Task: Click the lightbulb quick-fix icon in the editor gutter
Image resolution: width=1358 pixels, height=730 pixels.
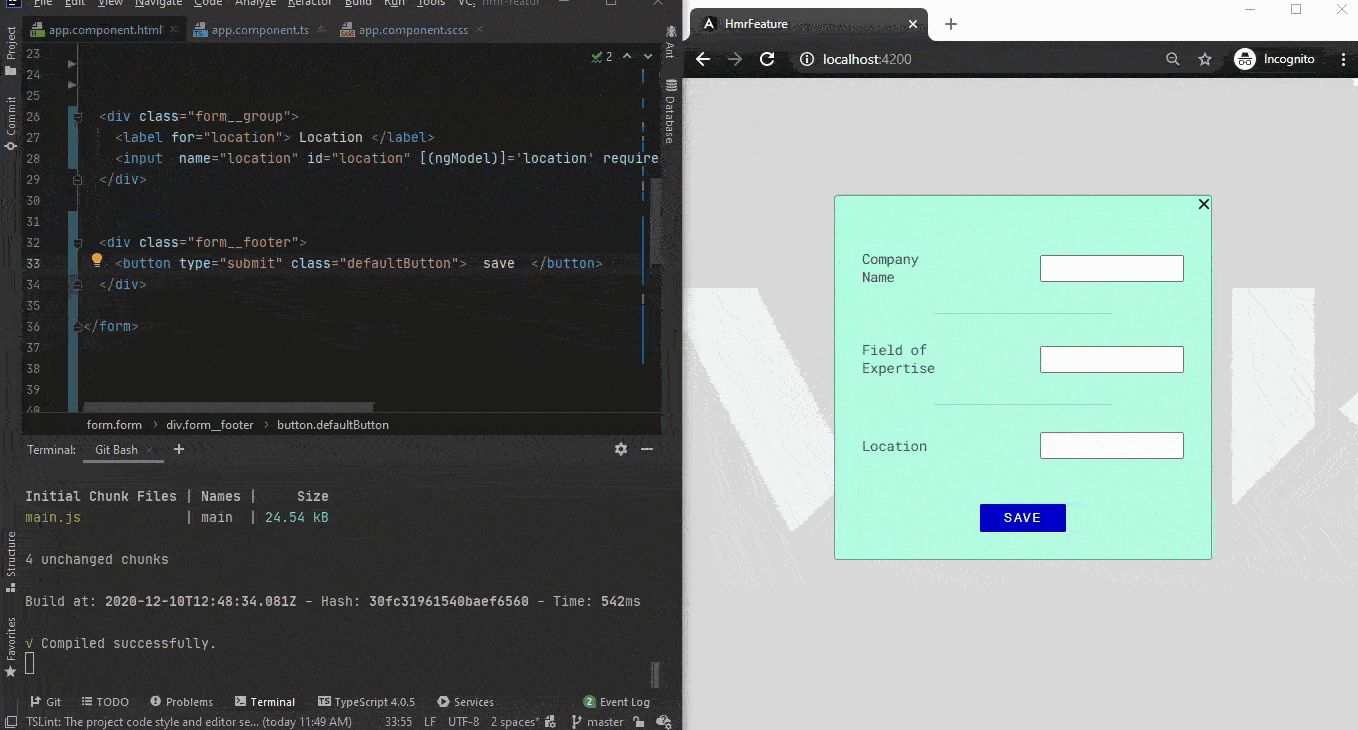Action: pyautogui.click(x=97, y=261)
